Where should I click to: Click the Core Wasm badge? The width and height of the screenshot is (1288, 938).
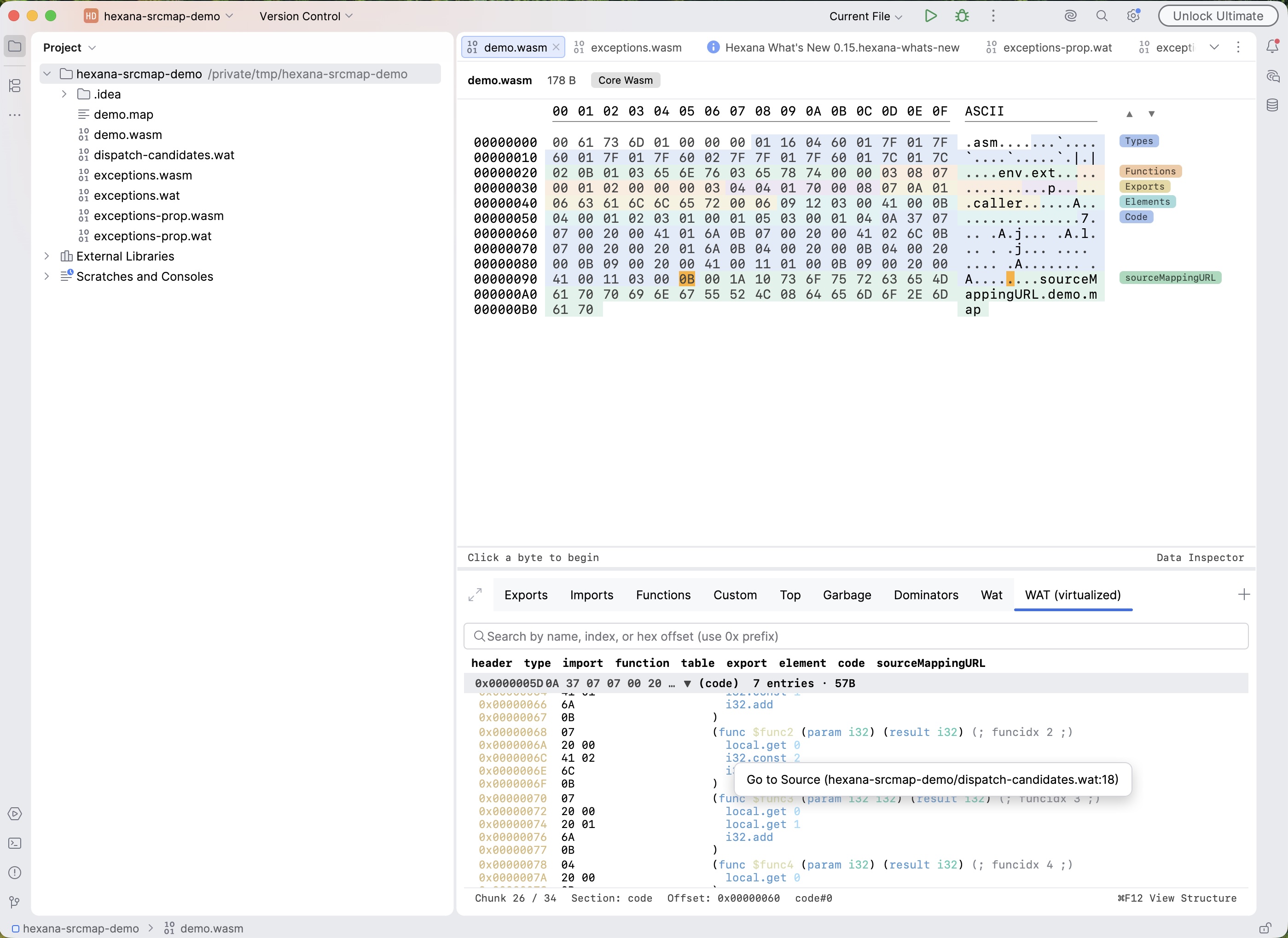tap(625, 80)
